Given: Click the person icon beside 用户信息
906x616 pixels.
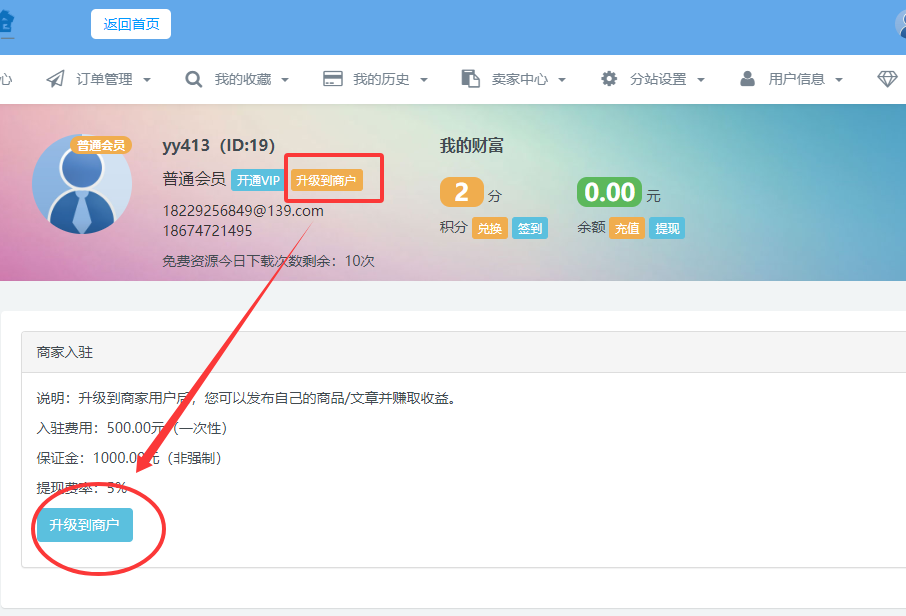Looking at the screenshot, I should click(x=747, y=79).
